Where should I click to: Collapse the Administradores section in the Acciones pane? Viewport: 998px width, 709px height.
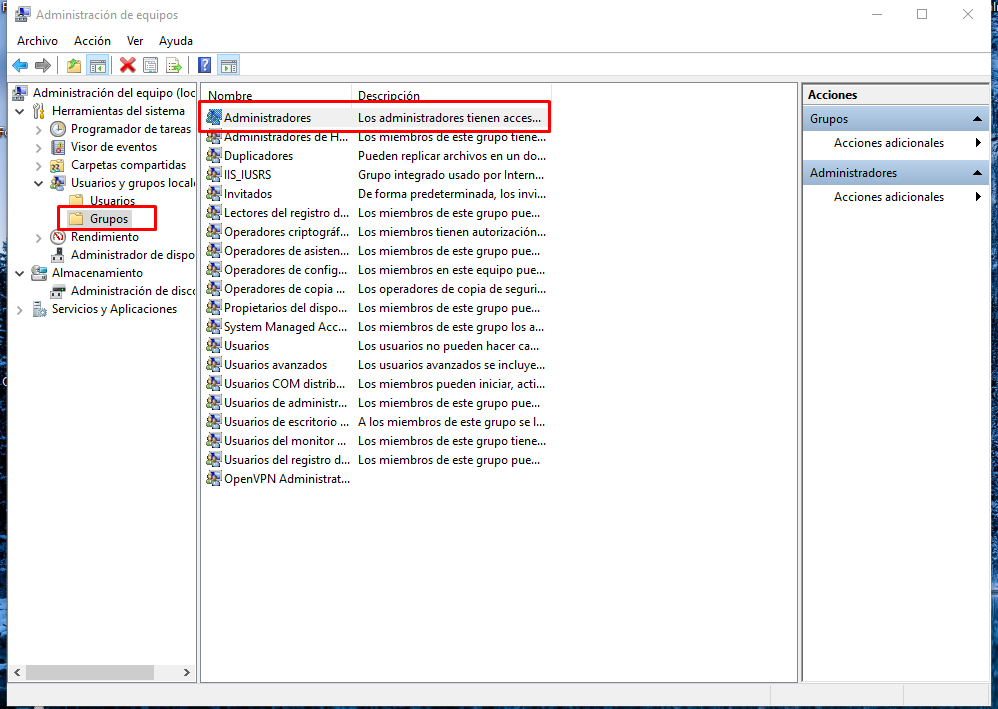pos(977,173)
